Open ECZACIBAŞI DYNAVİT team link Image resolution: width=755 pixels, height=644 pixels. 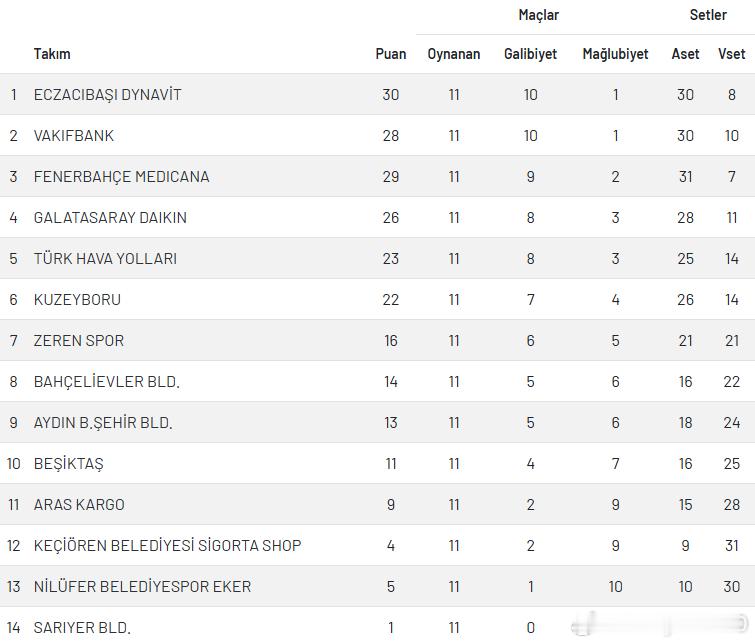107,95
